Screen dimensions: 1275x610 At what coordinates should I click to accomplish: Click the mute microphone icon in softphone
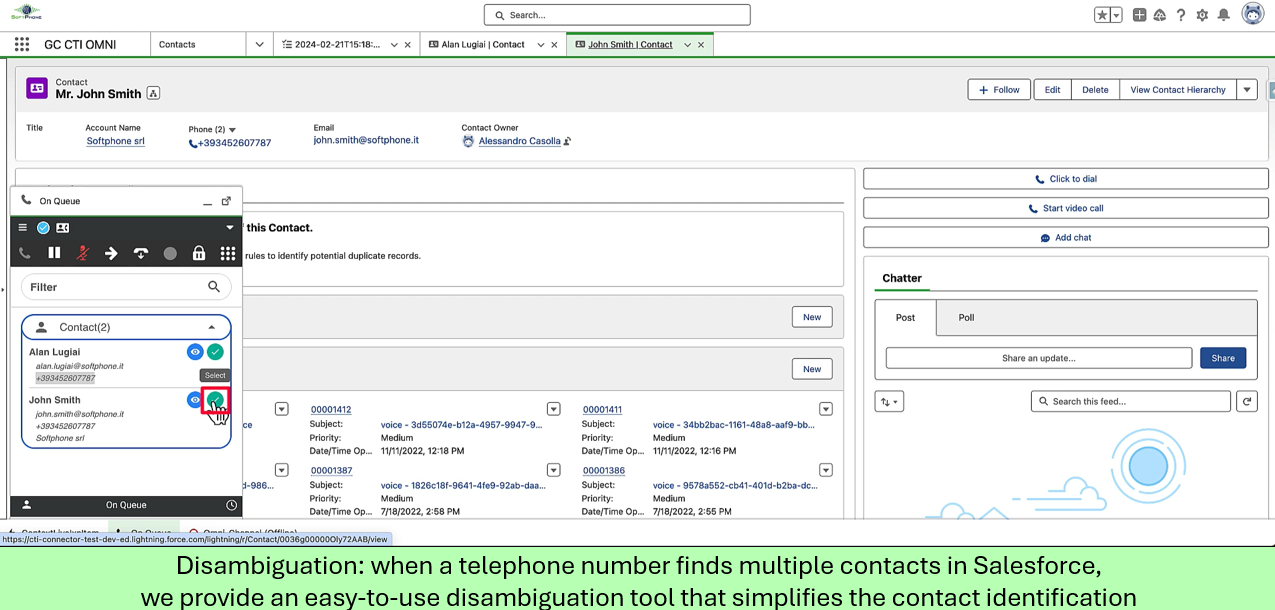click(83, 254)
